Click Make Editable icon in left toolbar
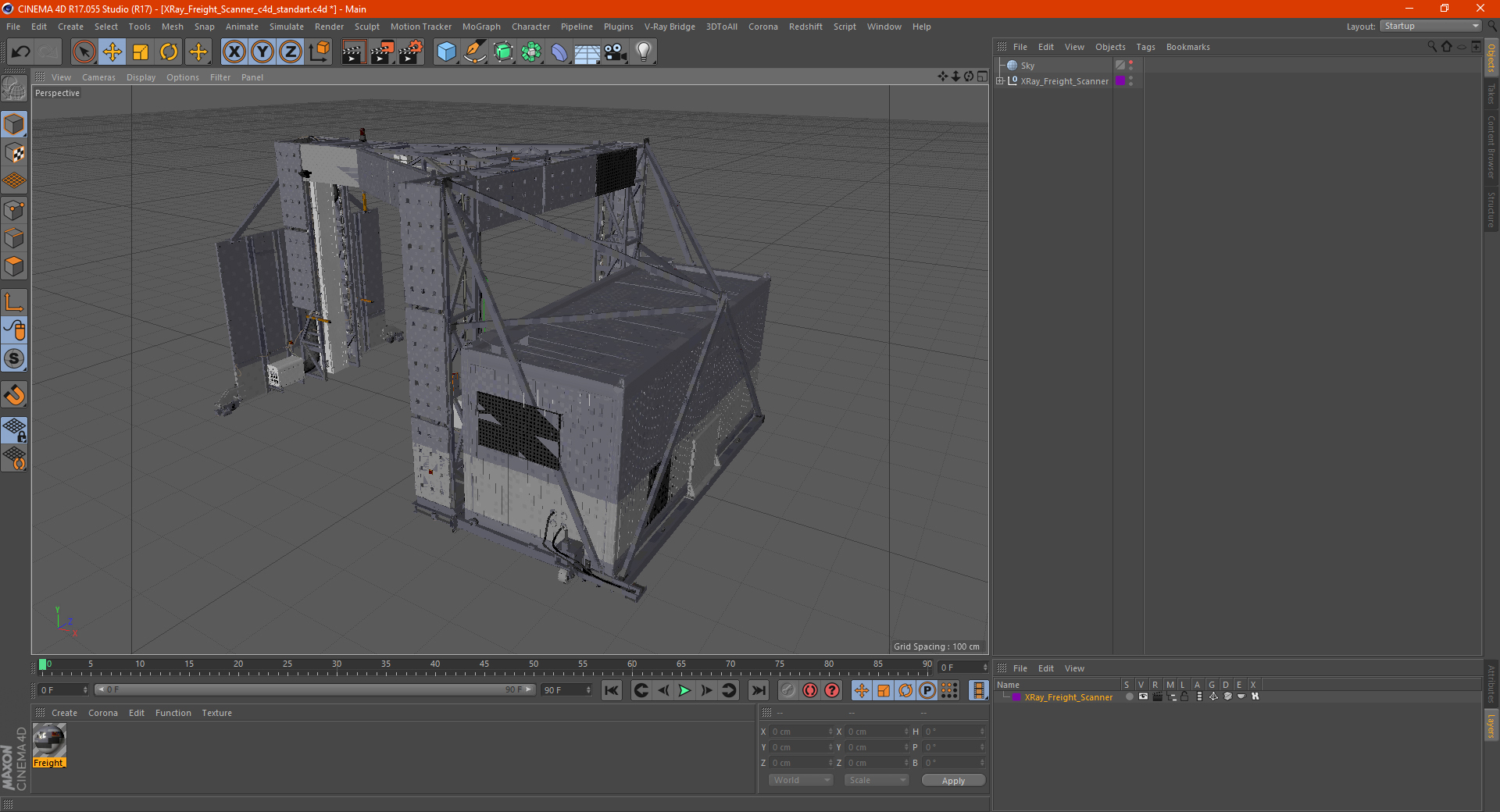 [14, 90]
